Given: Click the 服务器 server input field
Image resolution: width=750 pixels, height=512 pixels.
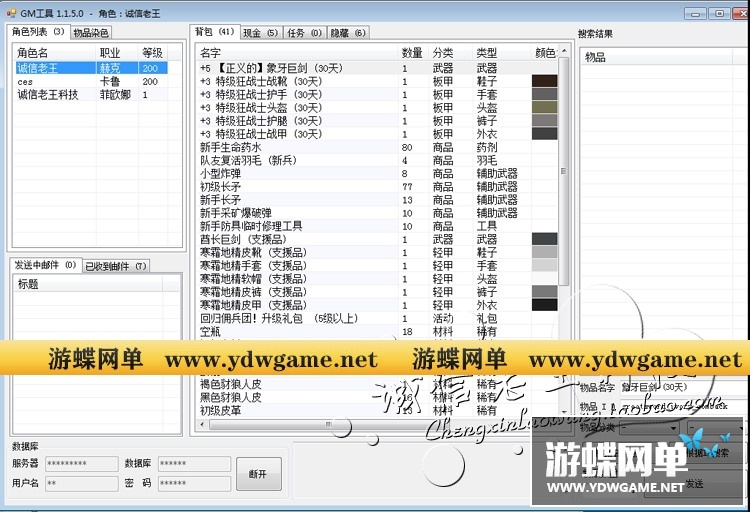Looking at the screenshot, I should point(82,463).
